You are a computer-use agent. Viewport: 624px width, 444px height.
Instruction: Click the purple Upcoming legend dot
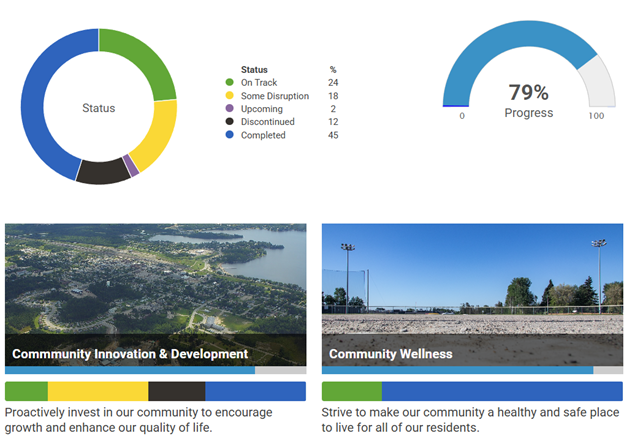[x=230, y=109]
